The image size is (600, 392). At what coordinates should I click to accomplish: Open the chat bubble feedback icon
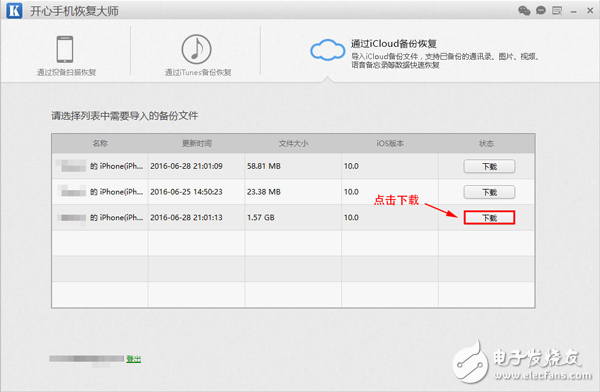pyautogui.click(x=541, y=10)
